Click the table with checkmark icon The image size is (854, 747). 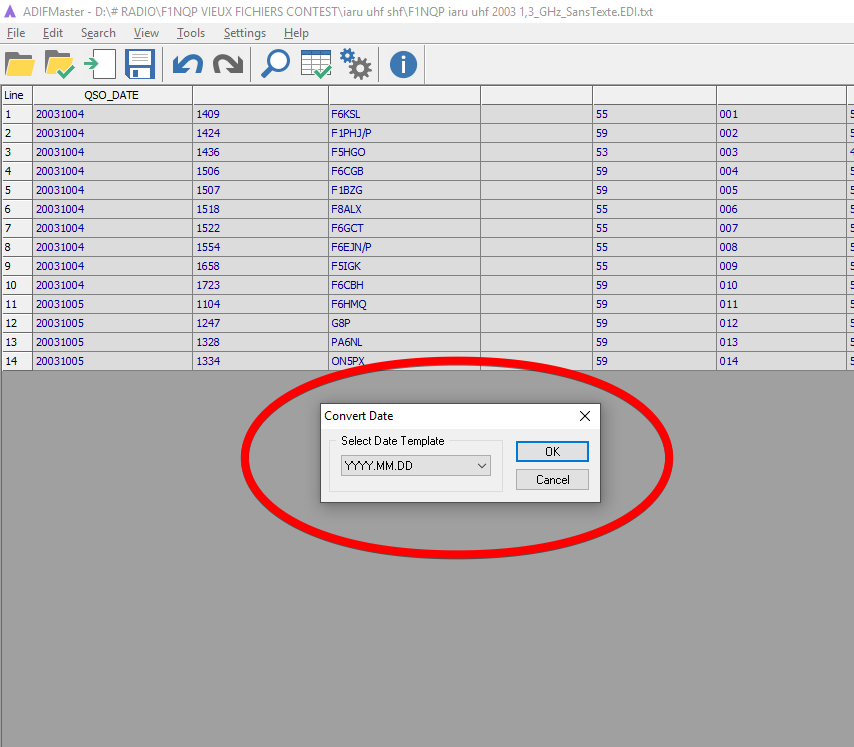316,65
